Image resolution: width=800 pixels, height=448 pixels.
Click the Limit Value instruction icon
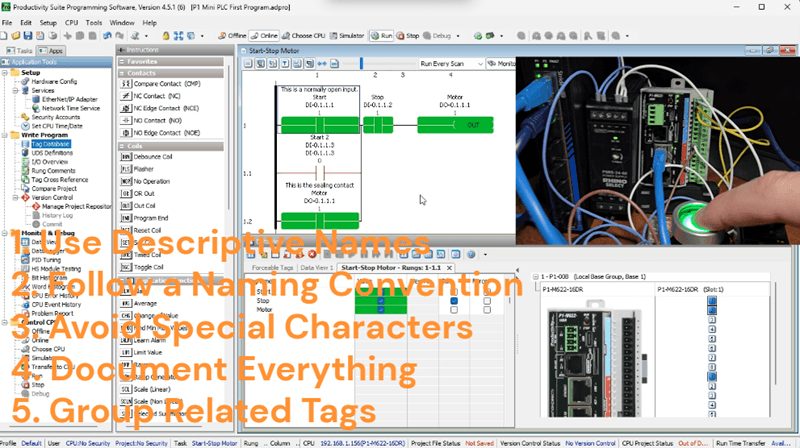point(126,353)
